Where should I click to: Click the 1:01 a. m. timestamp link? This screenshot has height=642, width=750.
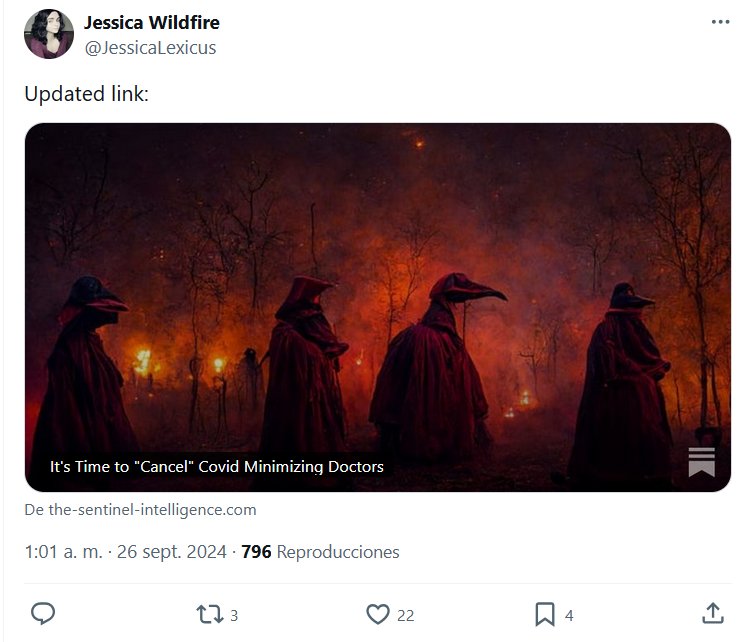pyautogui.click(x=62, y=552)
